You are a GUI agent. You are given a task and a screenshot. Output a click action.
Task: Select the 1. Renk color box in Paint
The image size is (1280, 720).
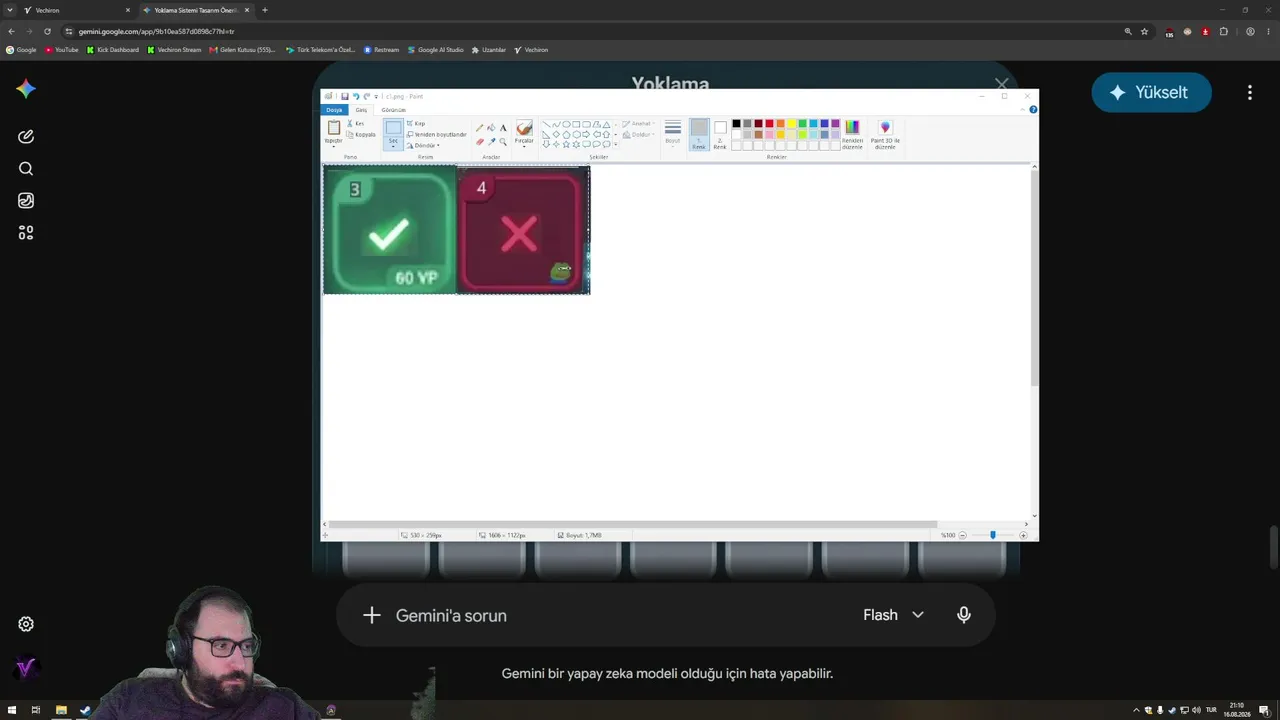click(699, 134)
